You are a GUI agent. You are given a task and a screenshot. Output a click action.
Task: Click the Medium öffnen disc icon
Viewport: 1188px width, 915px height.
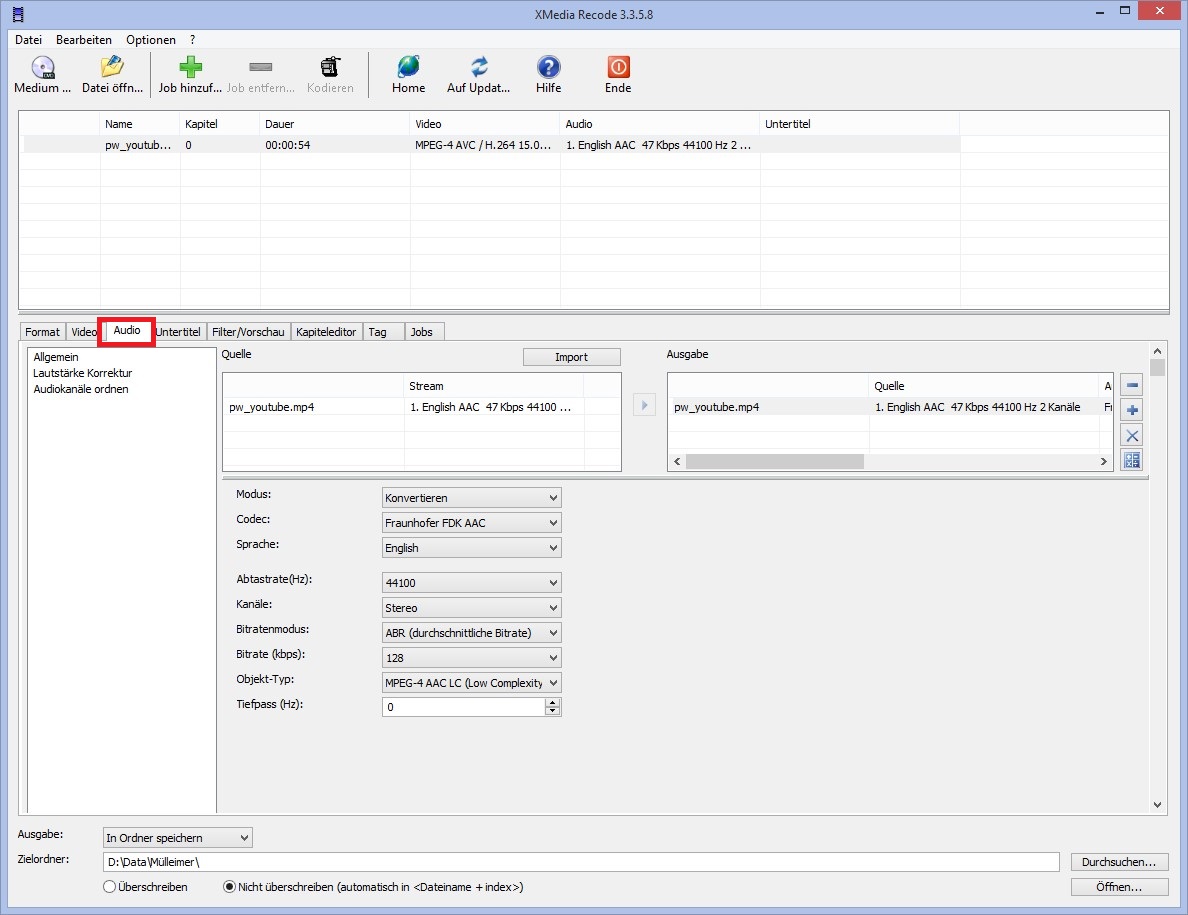click(x=42, y=68)
